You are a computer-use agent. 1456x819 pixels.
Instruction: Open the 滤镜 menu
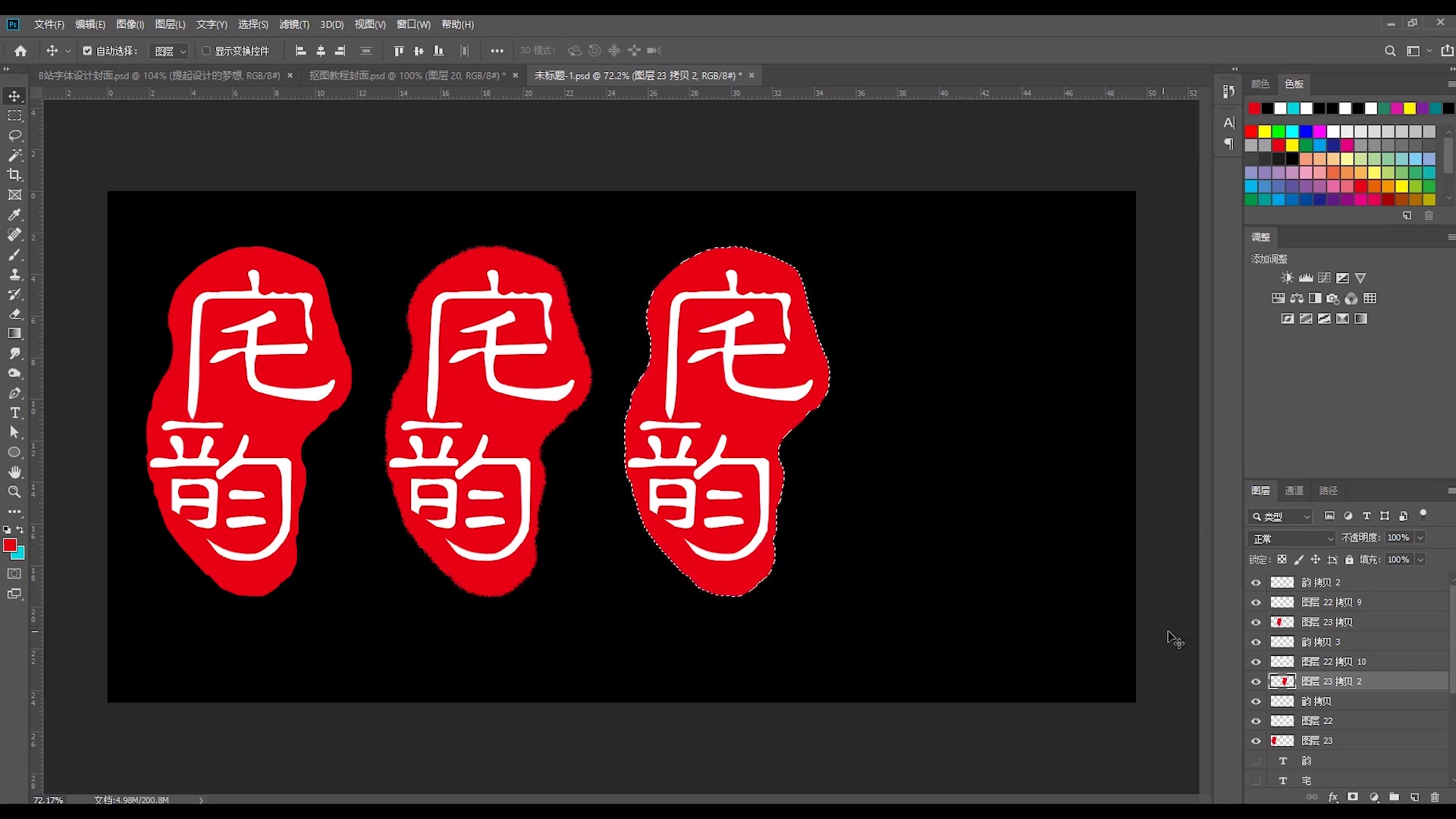click(x=293, y=24)
